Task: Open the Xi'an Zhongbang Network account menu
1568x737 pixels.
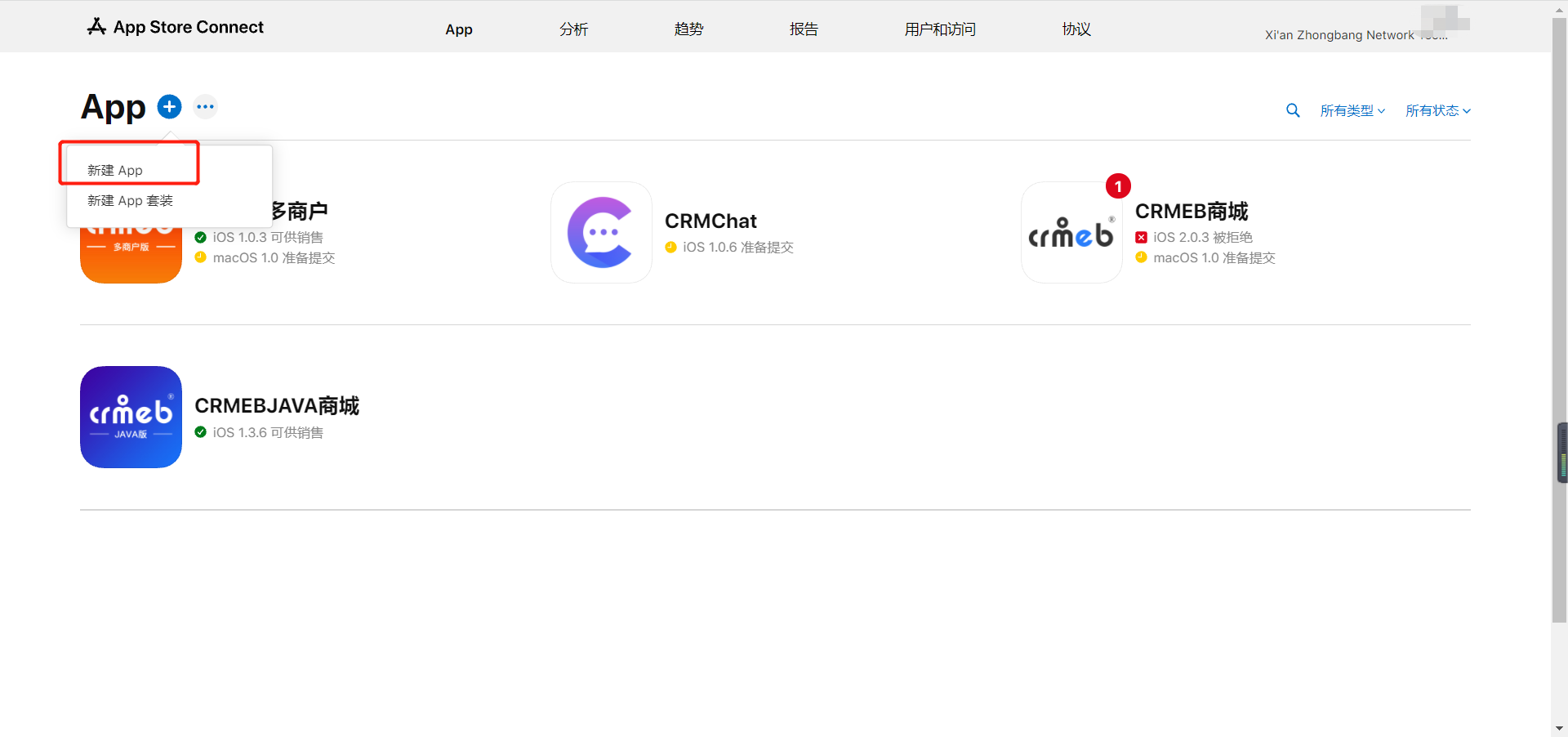Action: 1356,34
